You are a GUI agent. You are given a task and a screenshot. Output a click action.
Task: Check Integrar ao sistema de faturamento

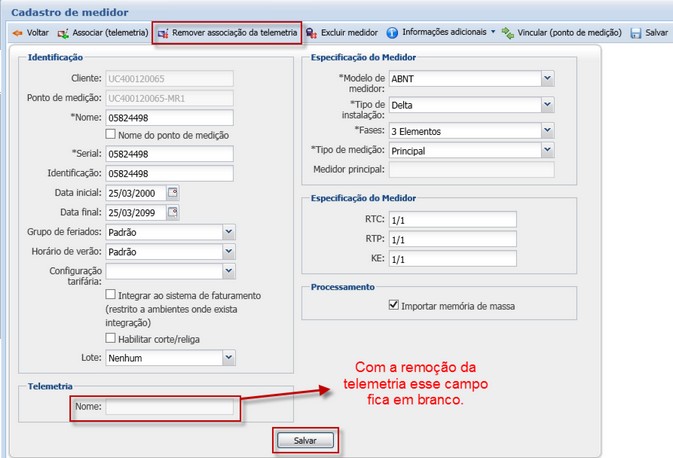111,295
